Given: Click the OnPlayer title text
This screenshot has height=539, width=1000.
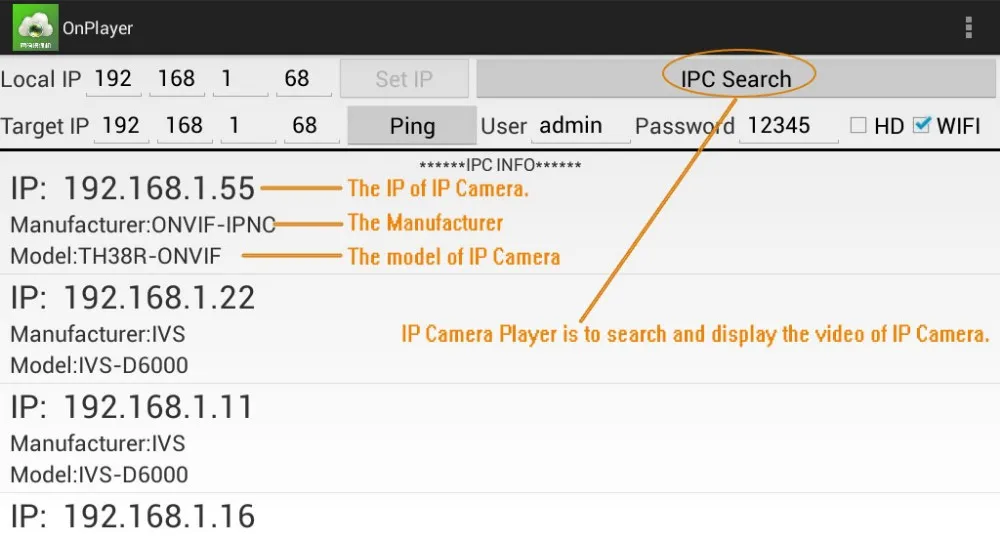Looking at the screenshot, I should 98,28.
